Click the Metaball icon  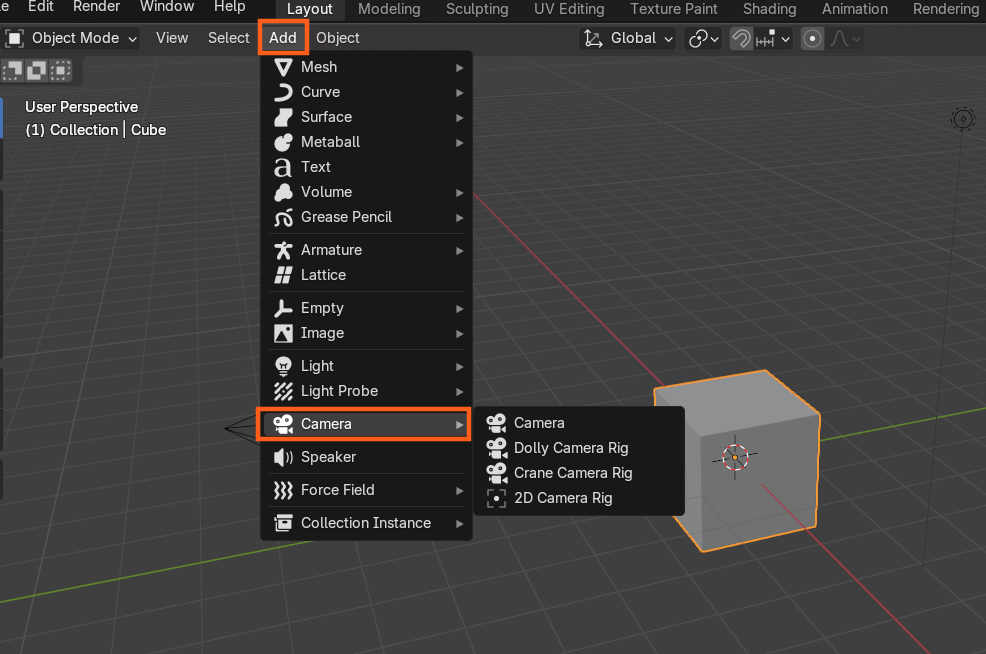[283, 142]
